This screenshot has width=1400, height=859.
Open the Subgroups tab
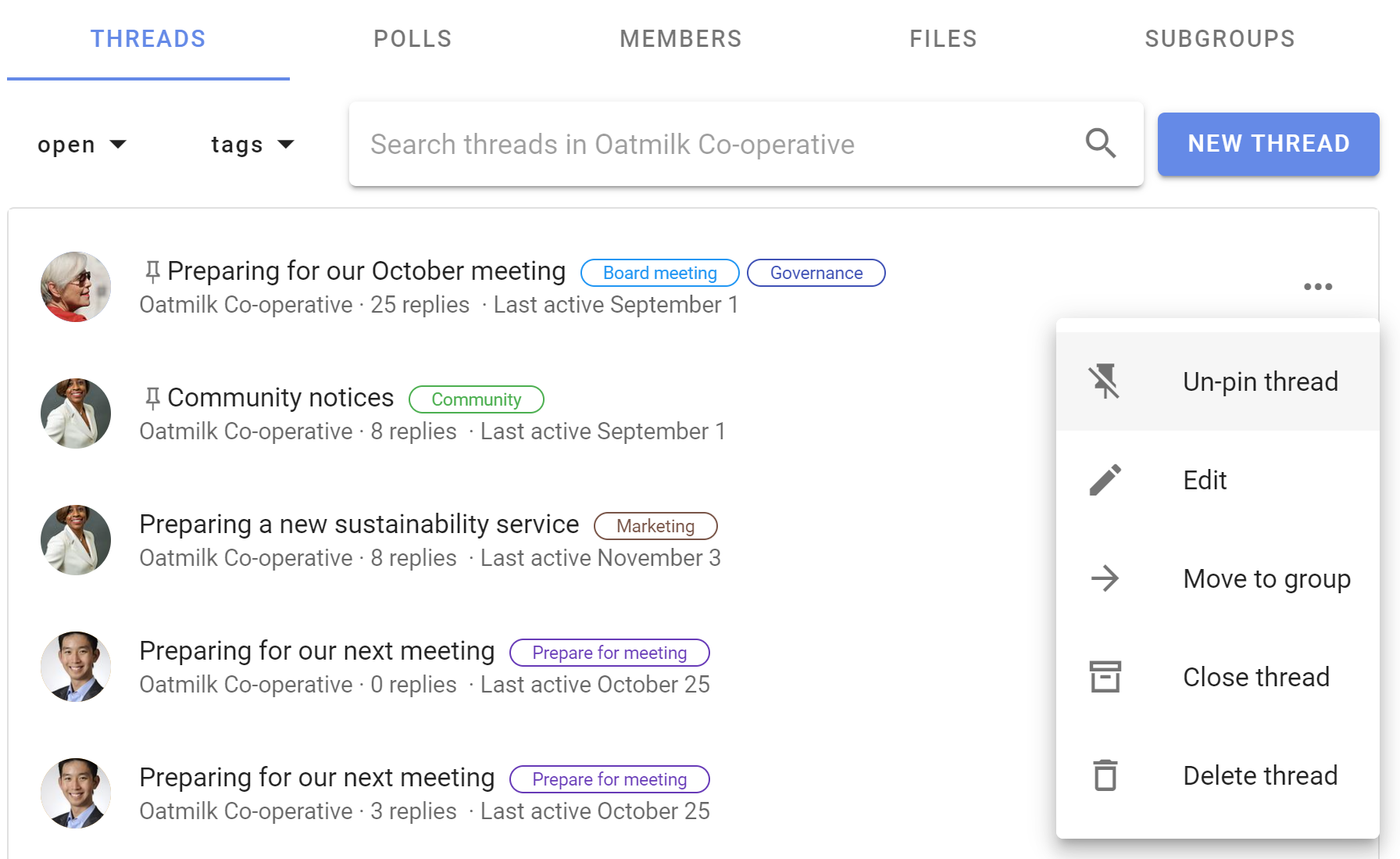tap(1220, 39)
